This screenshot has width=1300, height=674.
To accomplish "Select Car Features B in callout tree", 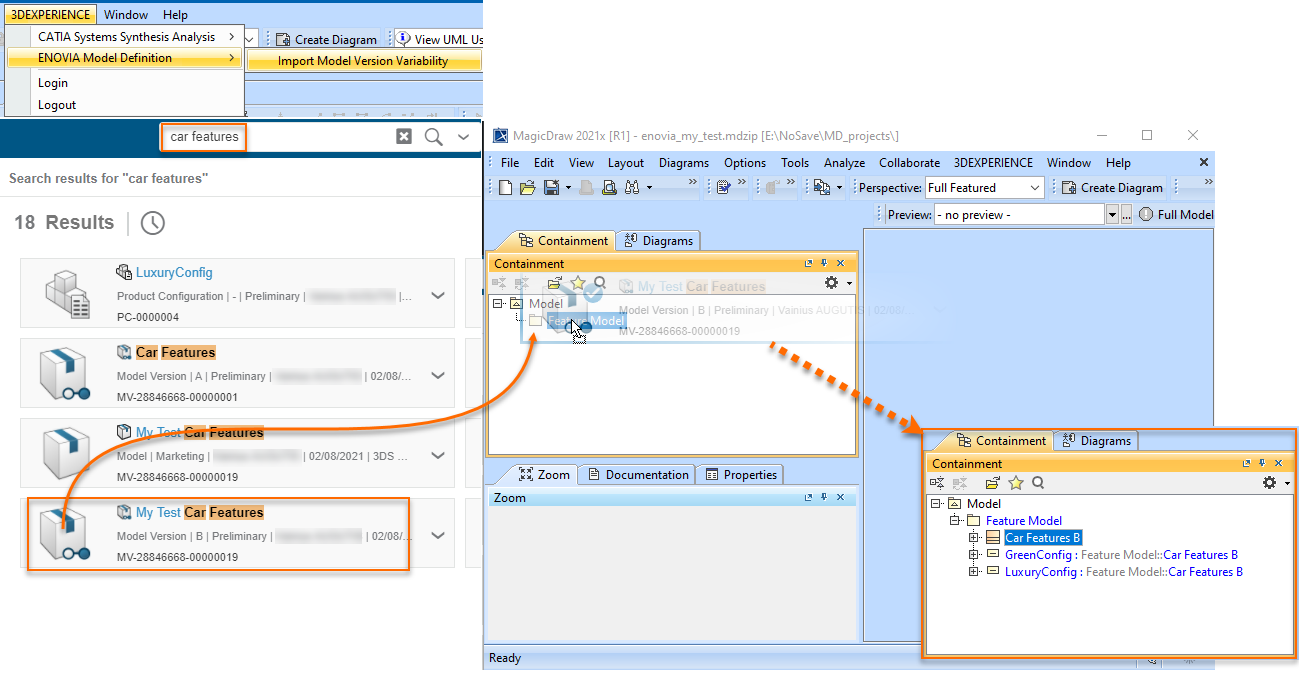I will click(x=1043, y=538).
